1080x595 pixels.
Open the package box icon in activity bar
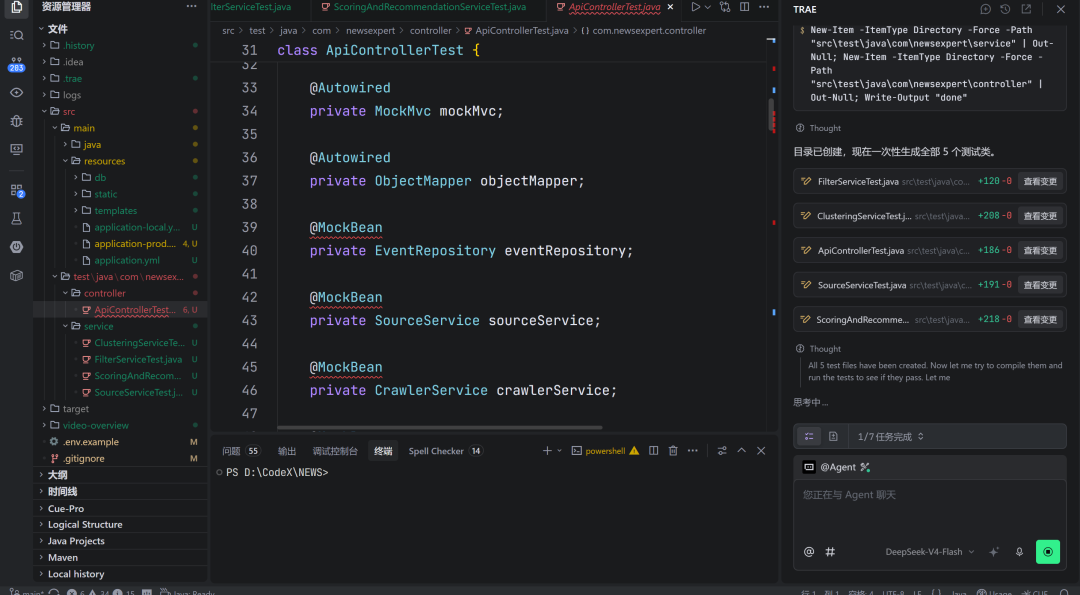pos(17,275)
